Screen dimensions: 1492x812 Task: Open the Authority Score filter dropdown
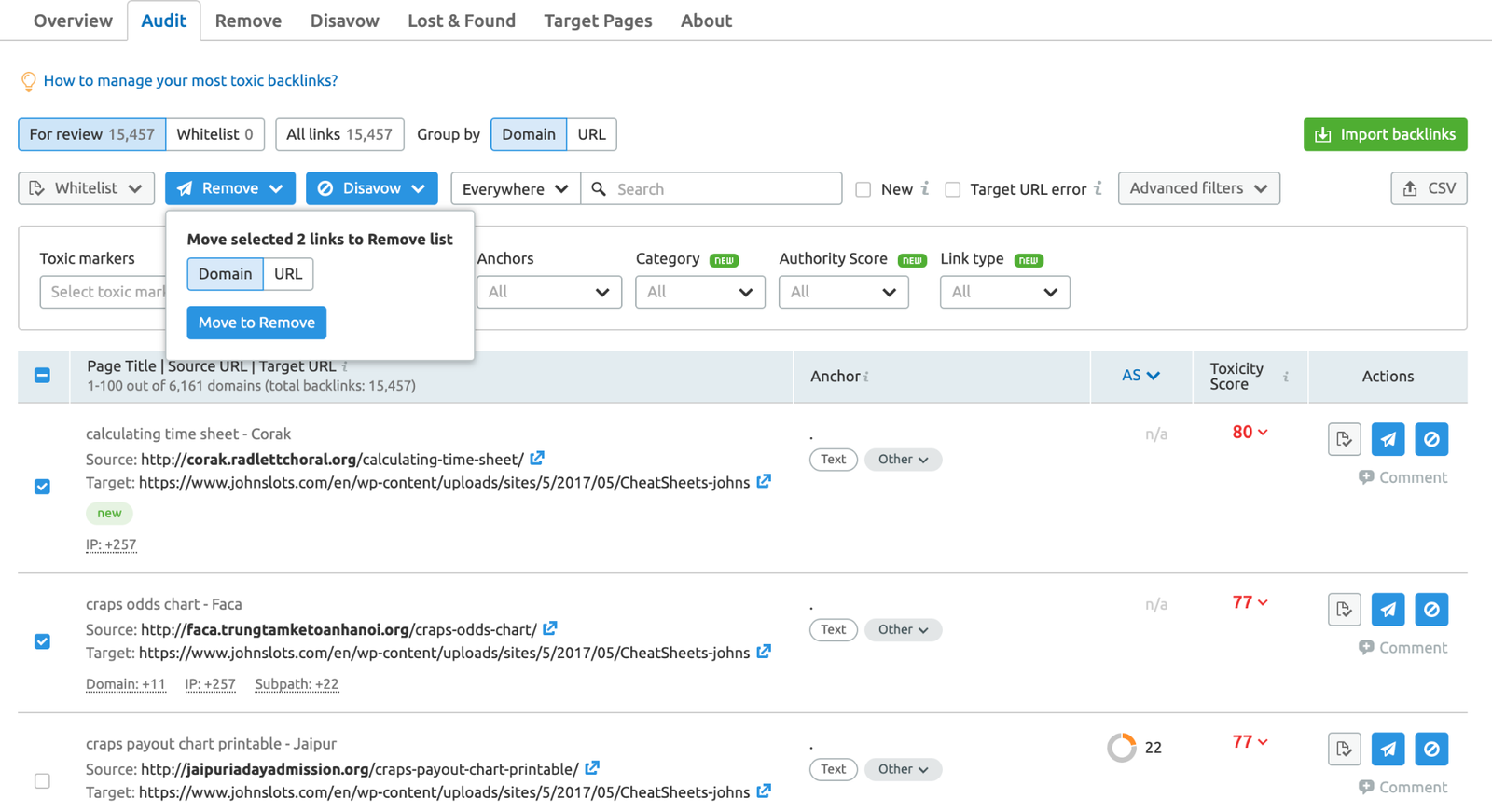tap(843, 292)
